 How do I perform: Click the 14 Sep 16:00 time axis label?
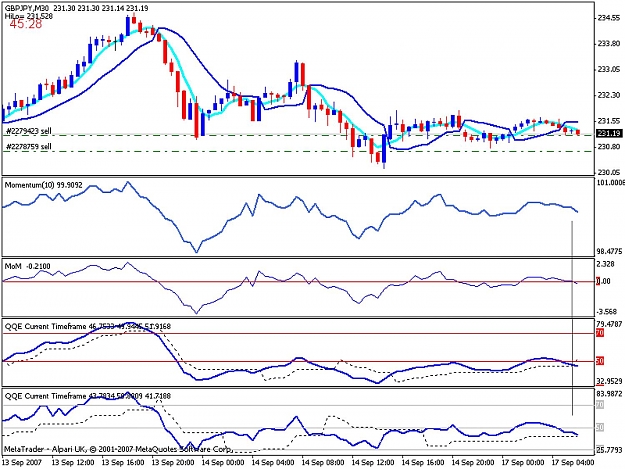tap(423, 462)
